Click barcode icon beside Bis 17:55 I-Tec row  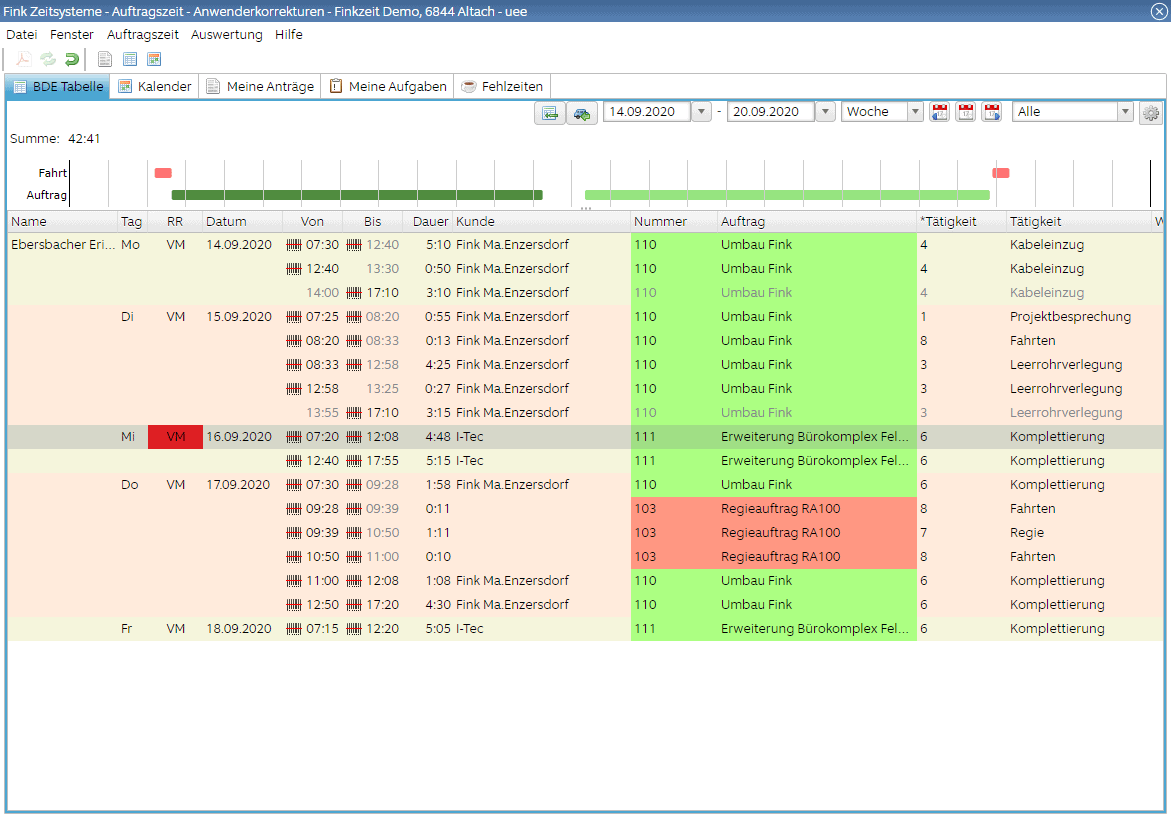354,461
